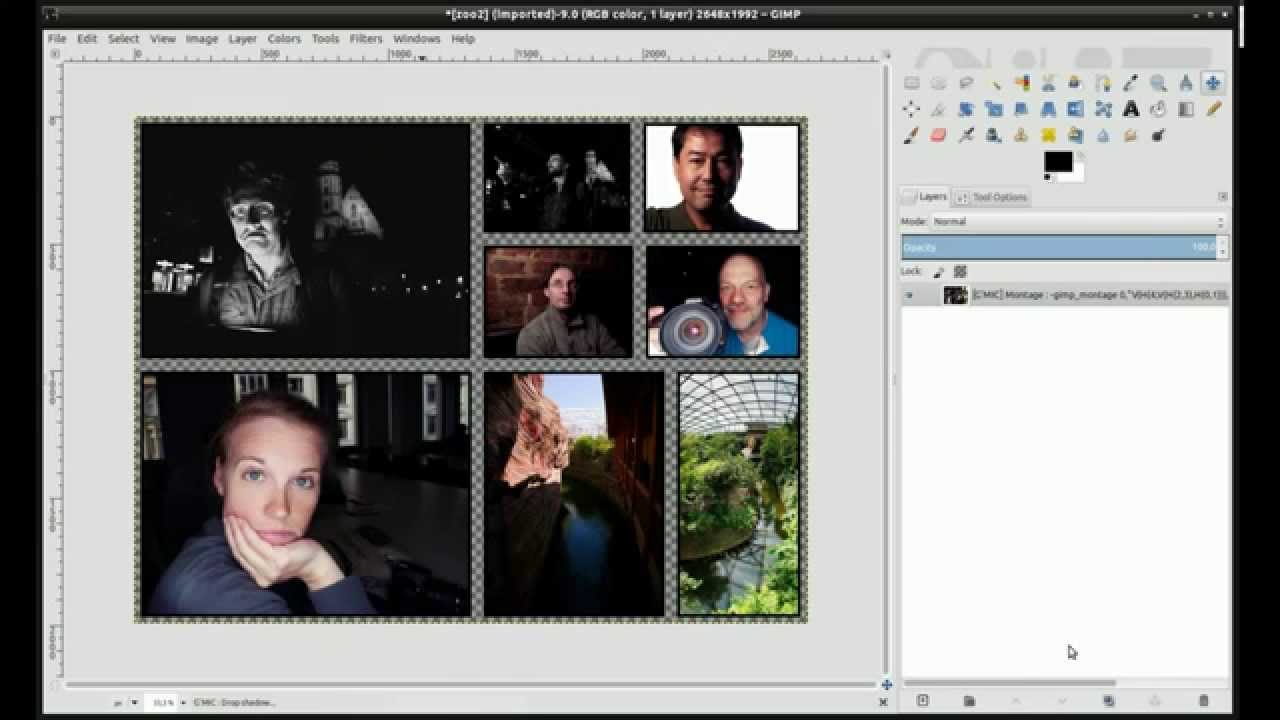
Task: Select the Eraser tool
Action: tap(938, 135)
